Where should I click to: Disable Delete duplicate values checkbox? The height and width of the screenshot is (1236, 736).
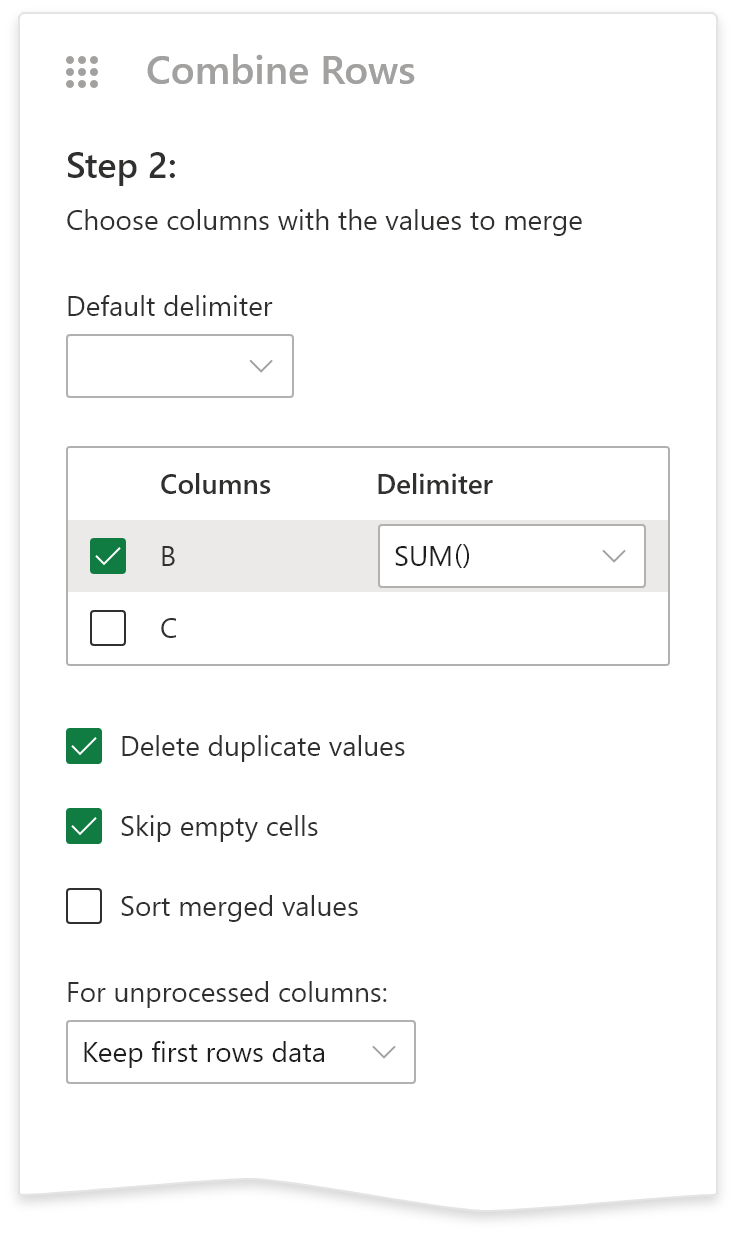coord(84,747)
